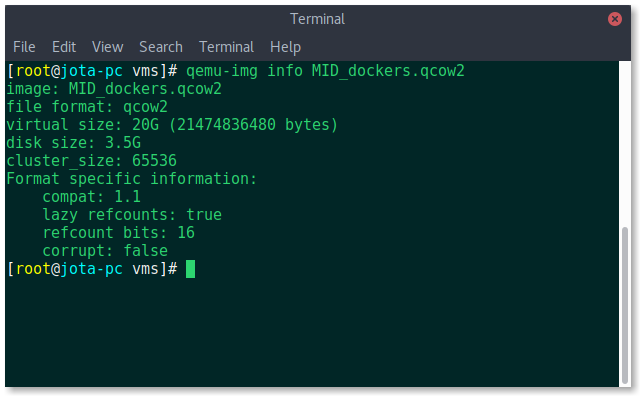Open the Help menu
The height and width of the screenshot is (396, 640).
click(x=285, y=47)
